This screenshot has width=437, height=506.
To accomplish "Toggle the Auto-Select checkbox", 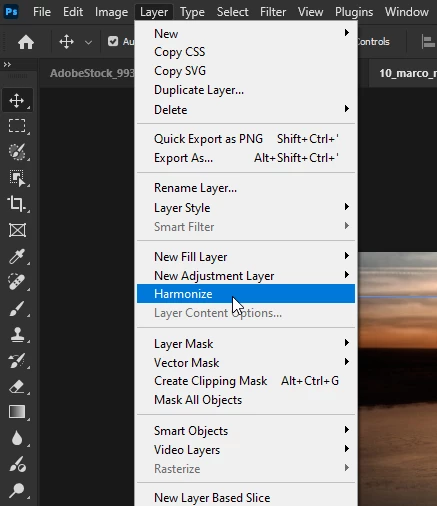I will pyautogui.click(x=113, y=42).
